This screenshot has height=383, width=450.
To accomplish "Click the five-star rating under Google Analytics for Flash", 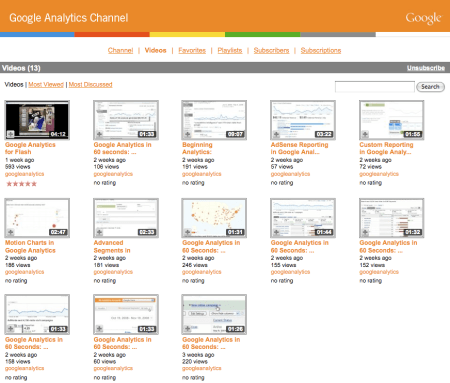I will tap(21, 184).
